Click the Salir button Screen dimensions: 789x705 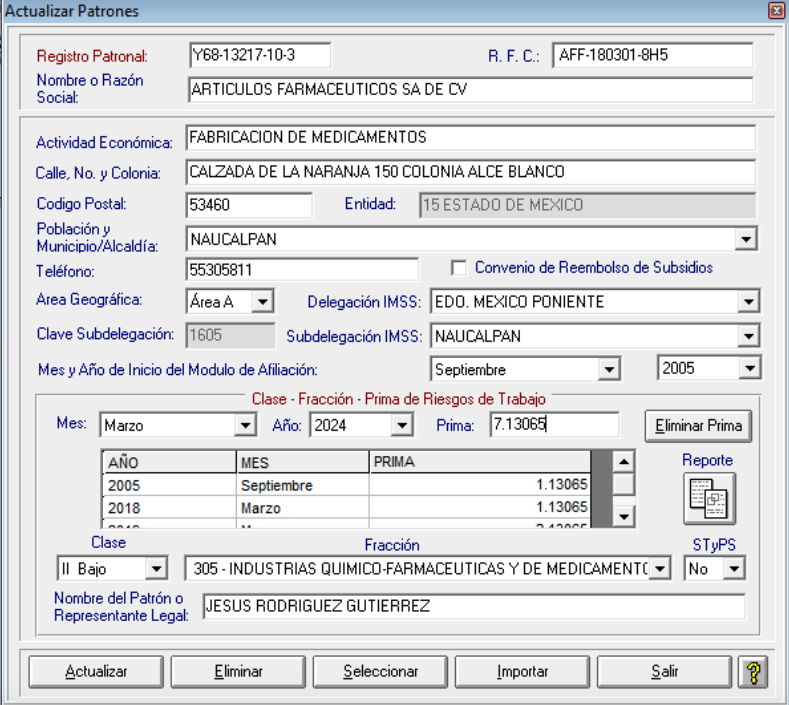(x=664, y=672)
